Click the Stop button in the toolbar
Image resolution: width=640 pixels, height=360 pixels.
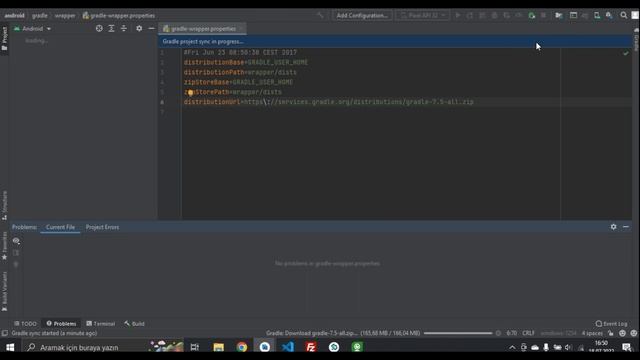coord(543,16)
